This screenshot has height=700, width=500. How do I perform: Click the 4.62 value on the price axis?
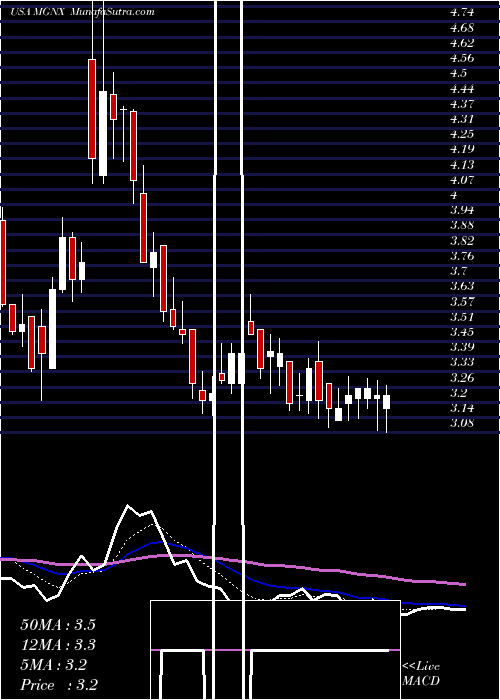462,43
